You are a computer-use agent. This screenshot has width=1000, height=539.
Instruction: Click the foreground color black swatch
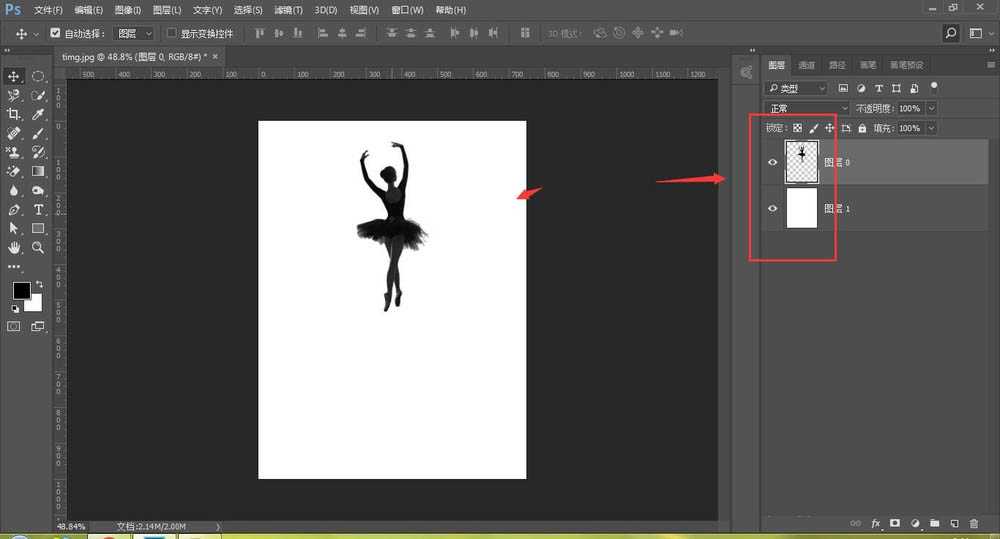[21, 291]
